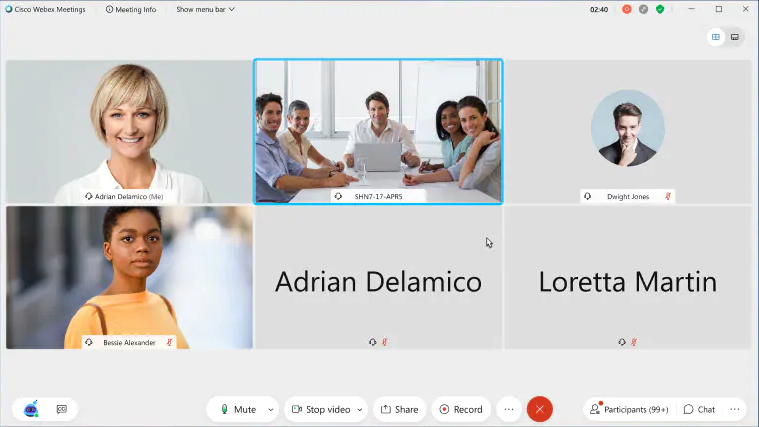The height and width of the screenshot is (427, 759).
Task: Mute your microphone
Action: coord(238,410)
